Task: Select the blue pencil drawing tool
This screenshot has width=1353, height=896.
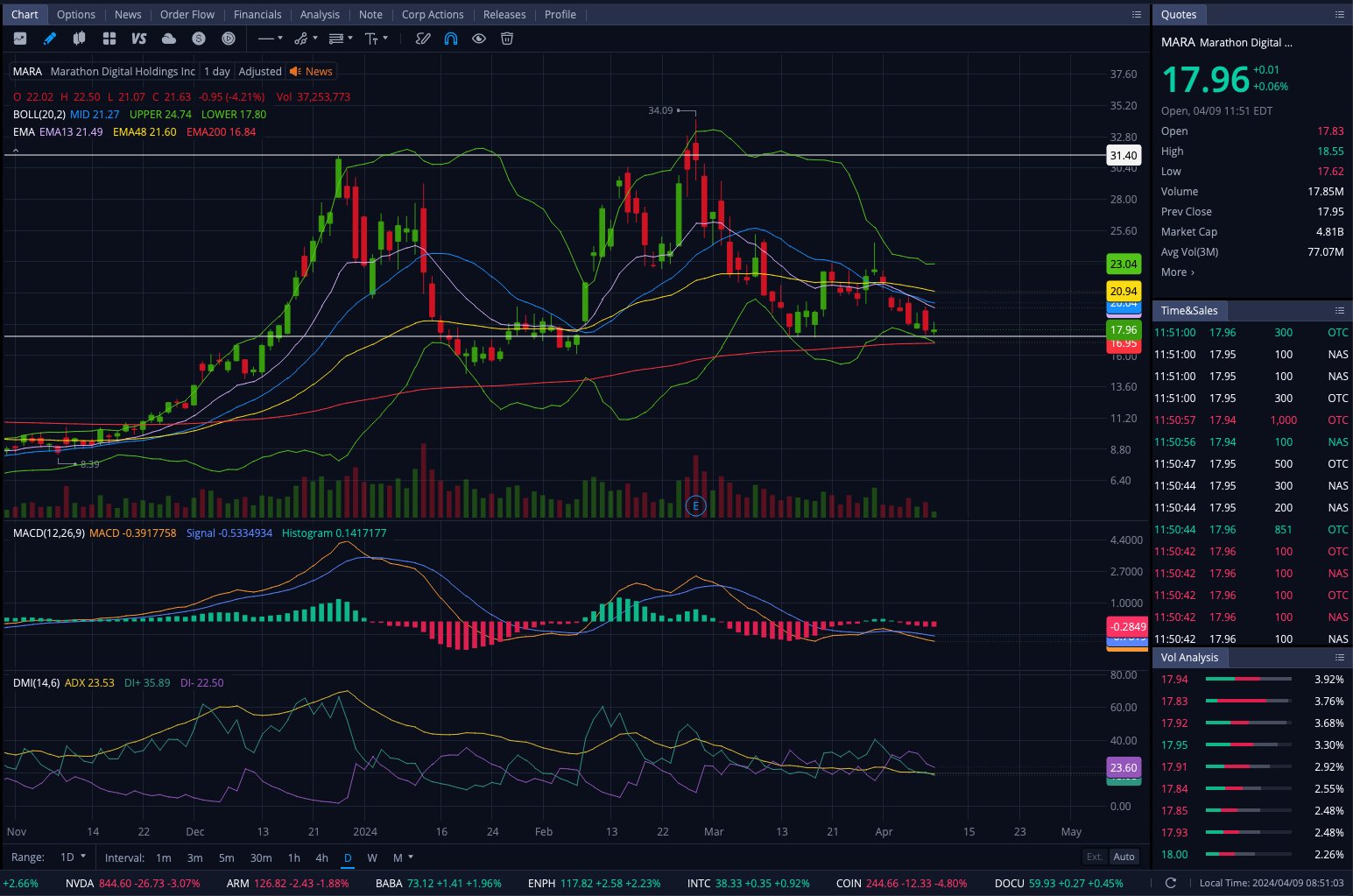Action: pyautogui.click(x=50, y=39)
